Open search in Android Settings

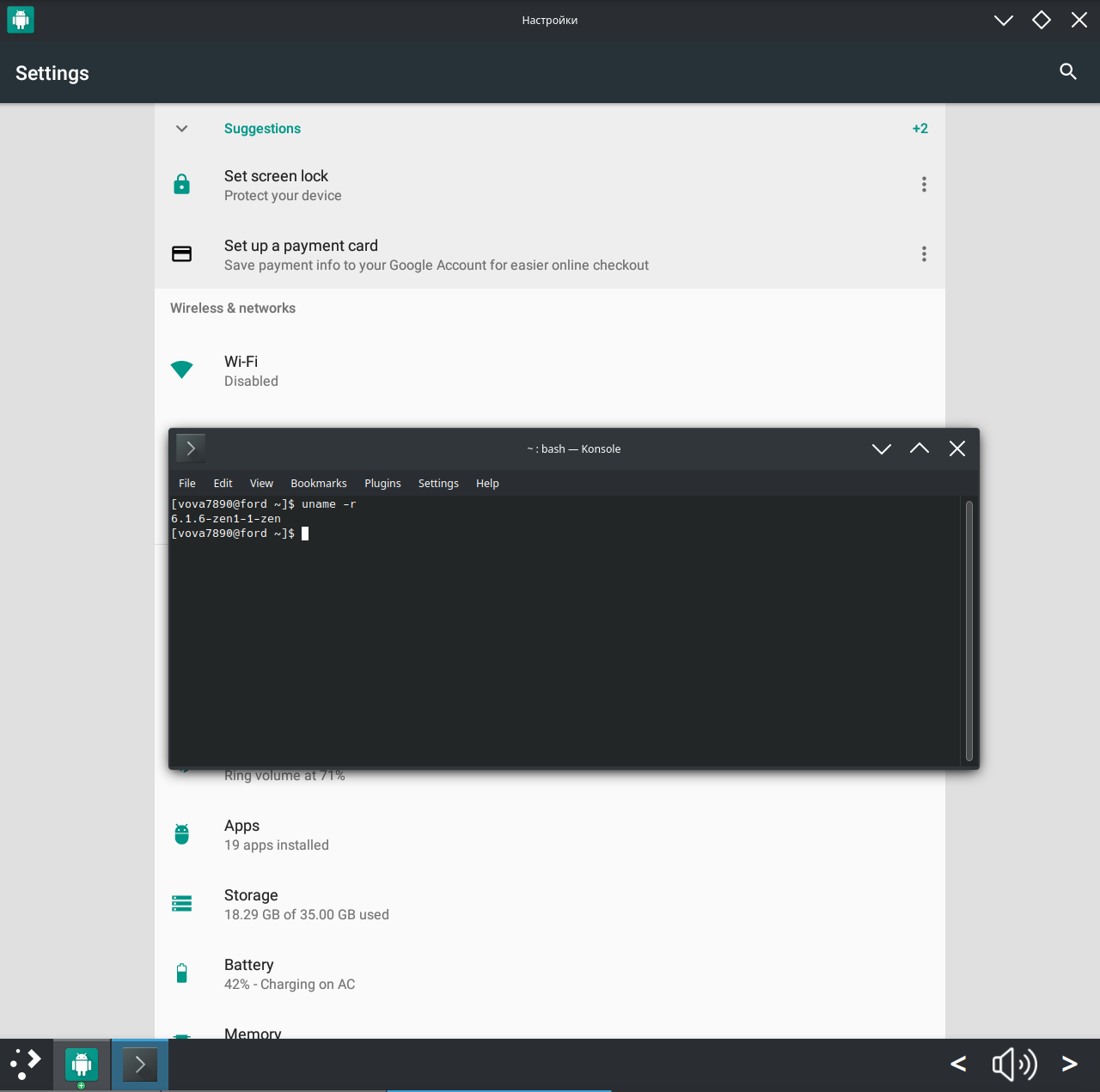click(1067, 72)
